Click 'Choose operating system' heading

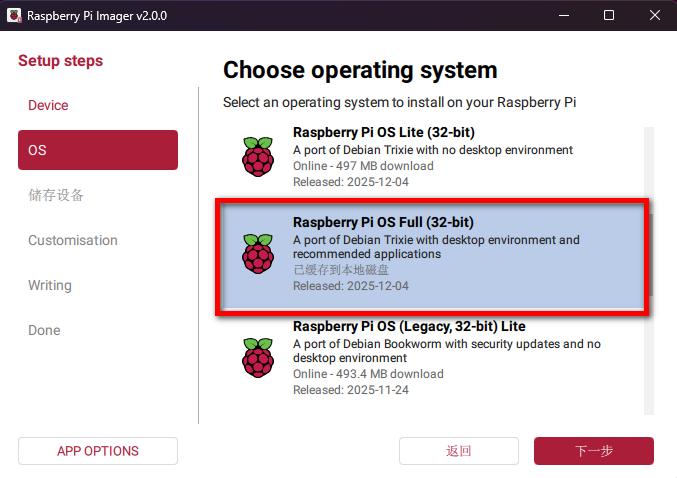pyautogui.click(x=360, y=70)
